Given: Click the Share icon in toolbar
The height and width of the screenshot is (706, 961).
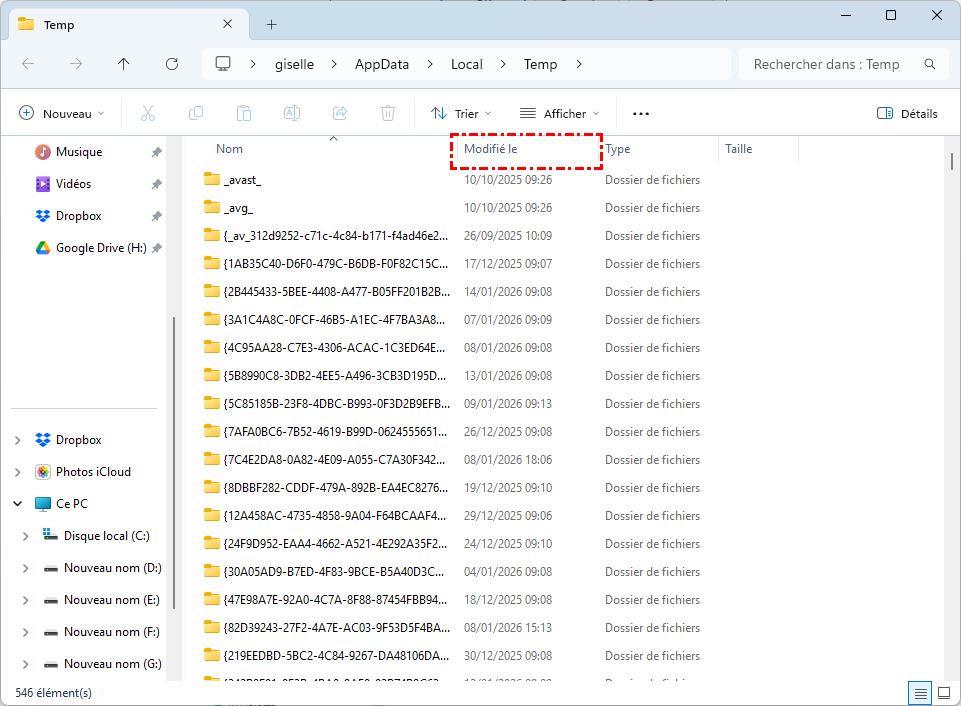Looking at the screenshot, I should tap(340, 114).
